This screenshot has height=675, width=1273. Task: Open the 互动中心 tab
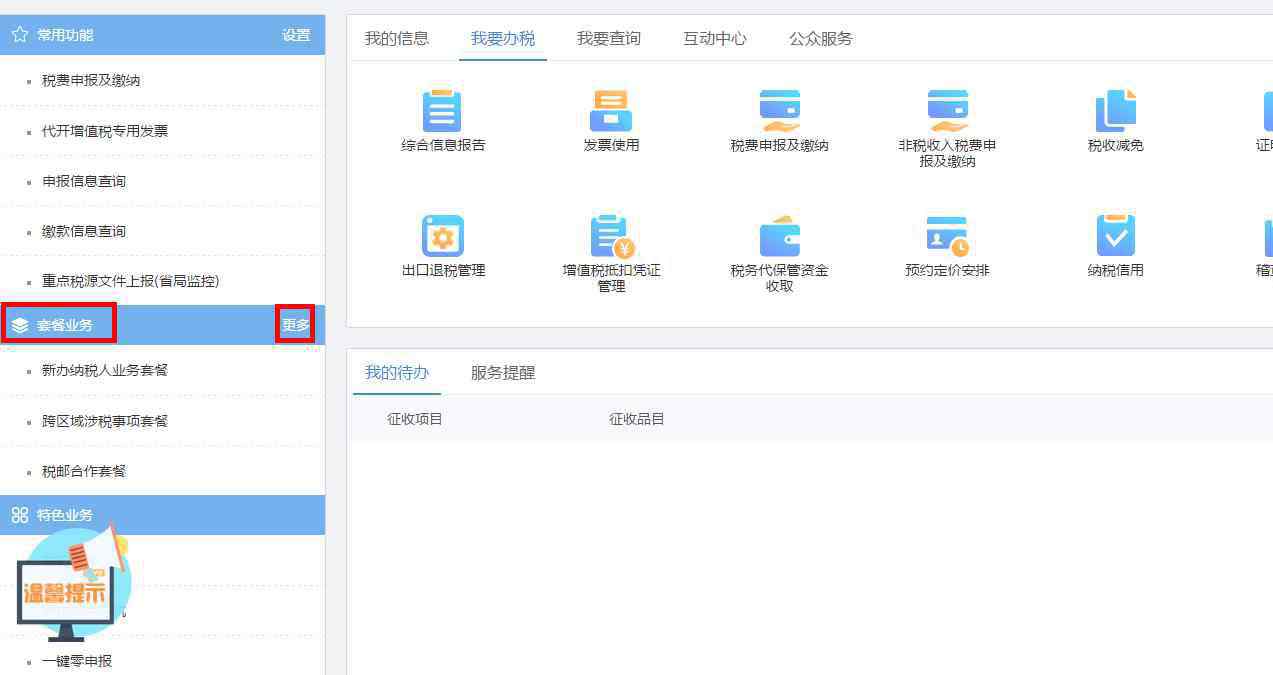[x=714, y=39]
